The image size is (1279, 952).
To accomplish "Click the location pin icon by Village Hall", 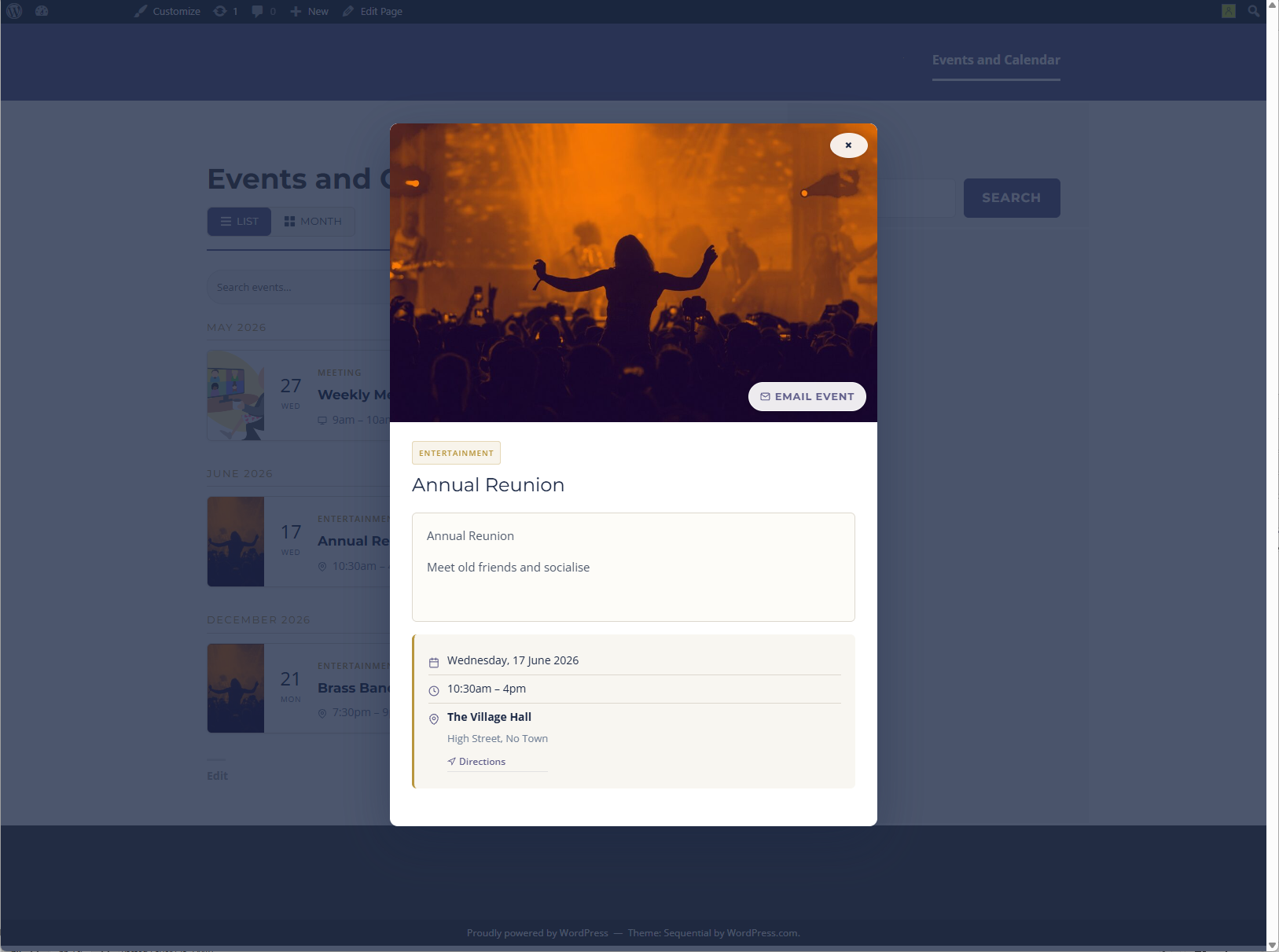I will click(434, 719).
